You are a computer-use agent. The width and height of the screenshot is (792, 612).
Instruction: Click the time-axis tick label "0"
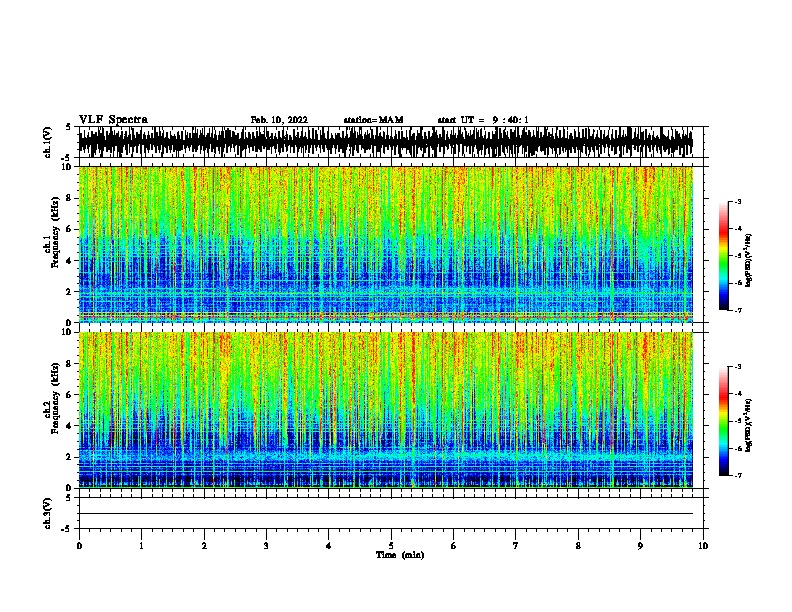(79, 545)
